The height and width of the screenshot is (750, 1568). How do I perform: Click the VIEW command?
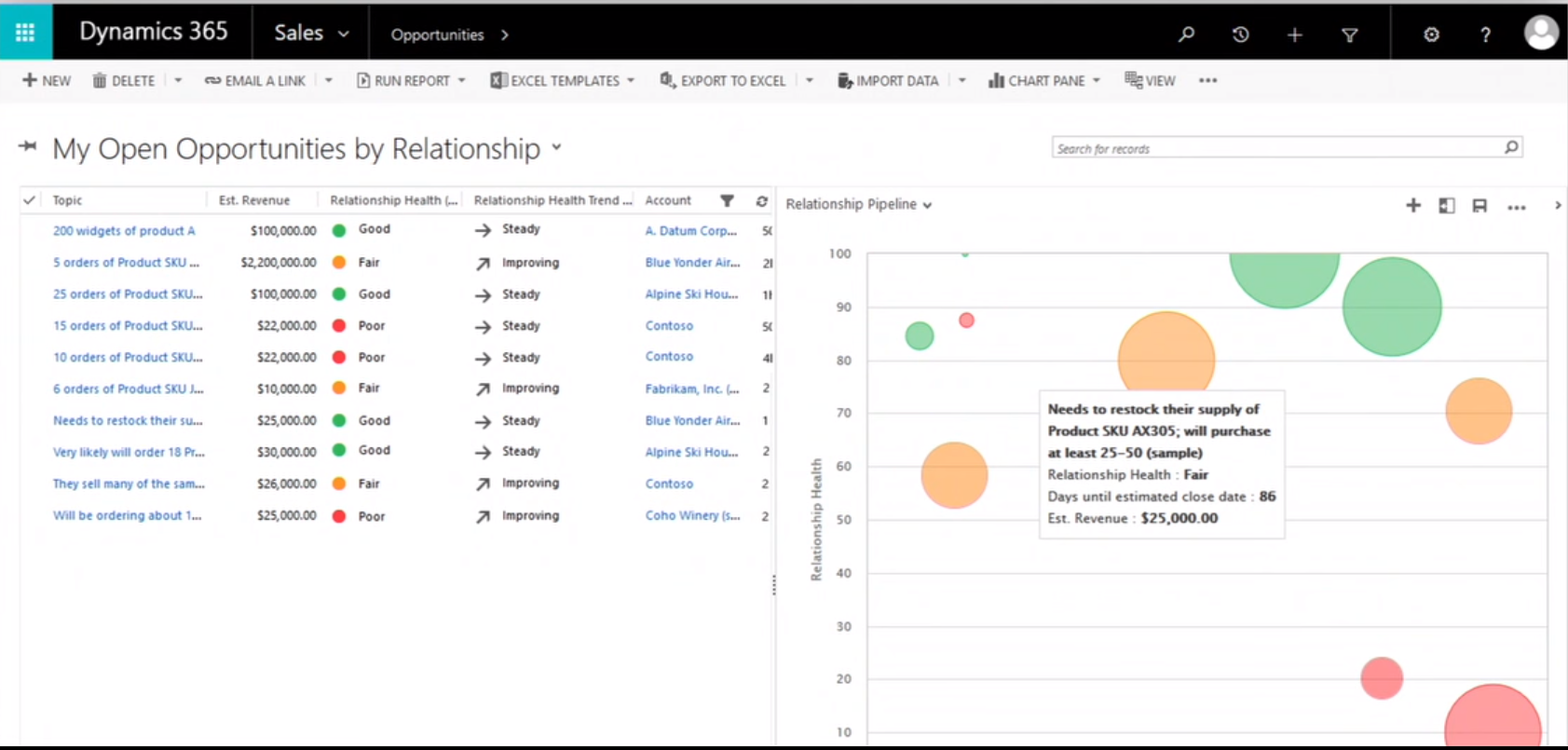(x=1150, y=80)
